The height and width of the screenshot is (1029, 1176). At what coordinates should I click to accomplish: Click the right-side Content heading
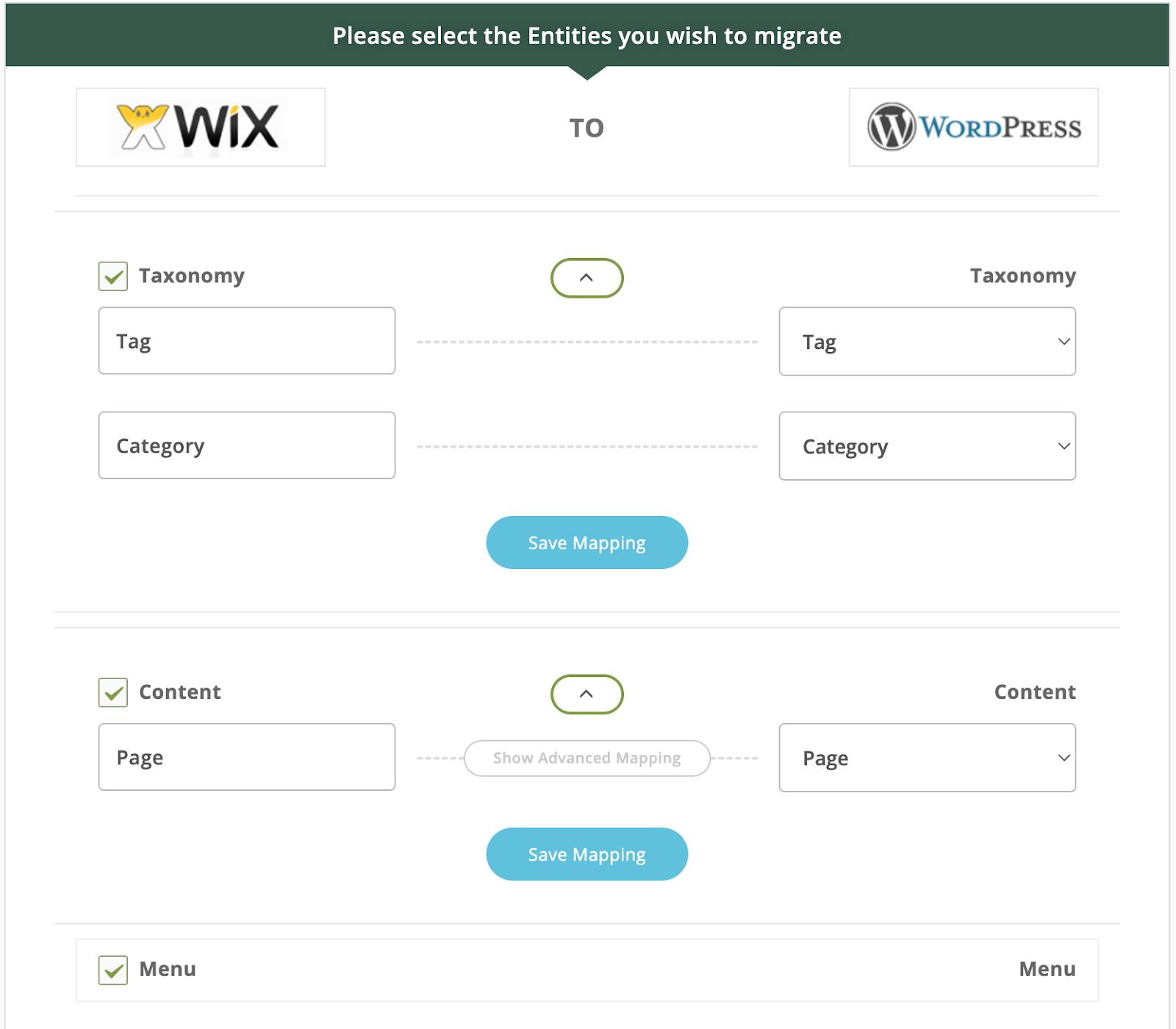pos(1034,692)
